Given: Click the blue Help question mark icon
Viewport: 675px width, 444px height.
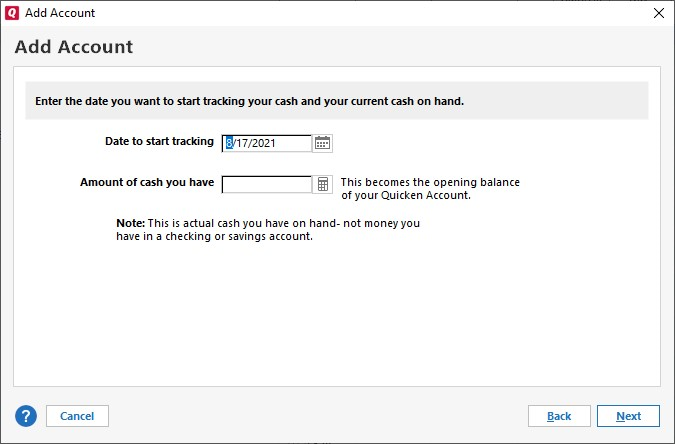Looking at the screenshot, I should point(26,416).
